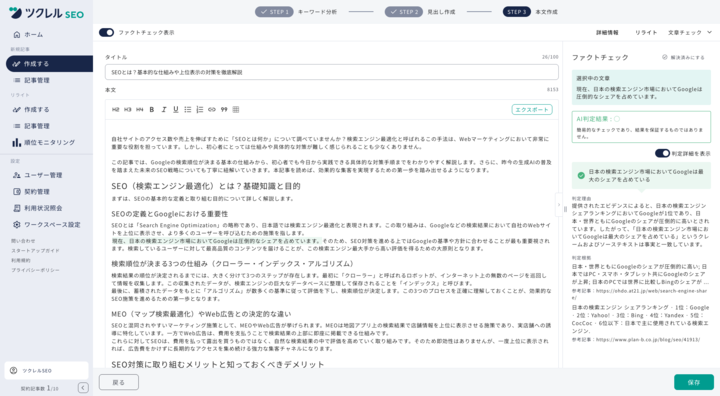Image resolution: width=720 pixels, height=396 pixels.
Task: Click heading SEO（検索エンジン最適化）とは？基礎知識と目的
Action: 206,186
